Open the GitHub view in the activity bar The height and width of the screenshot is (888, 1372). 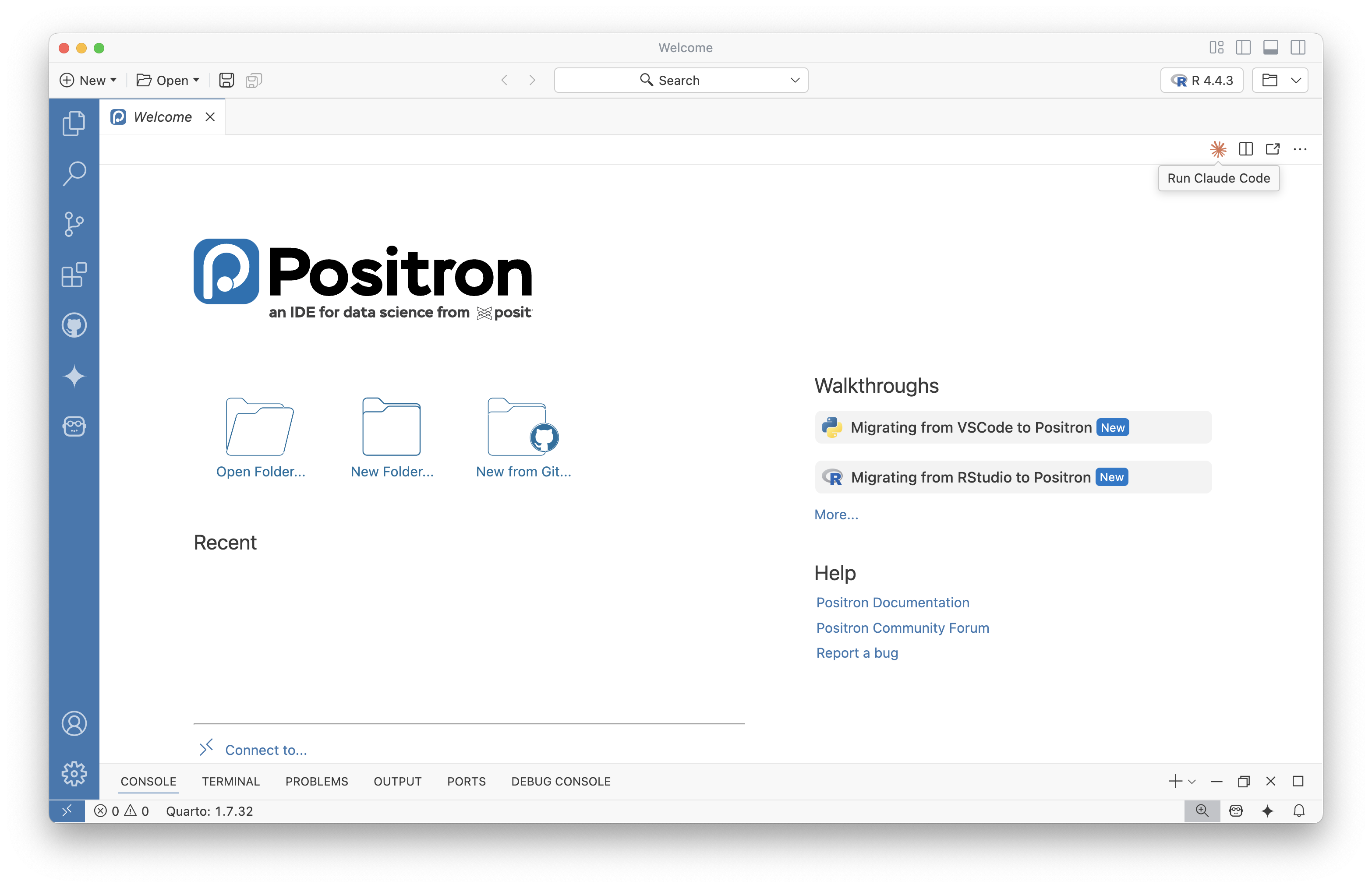74,326
